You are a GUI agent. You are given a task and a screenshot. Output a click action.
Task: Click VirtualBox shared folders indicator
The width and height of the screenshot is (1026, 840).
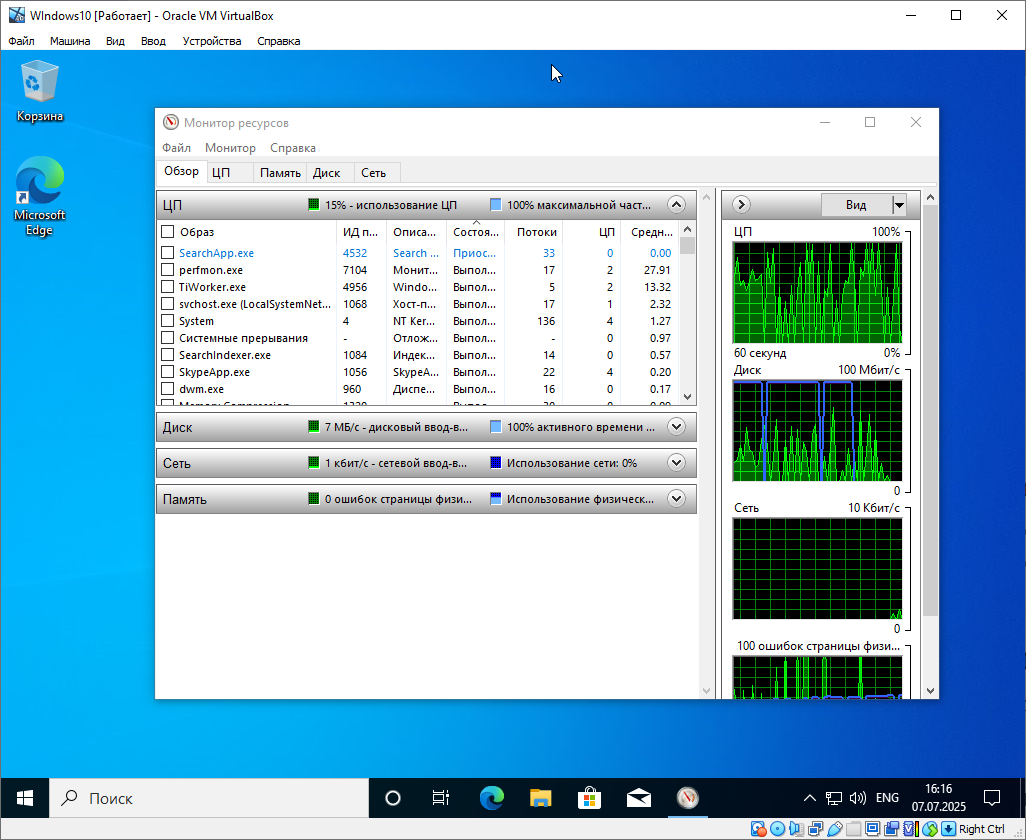tap(853, 829)
